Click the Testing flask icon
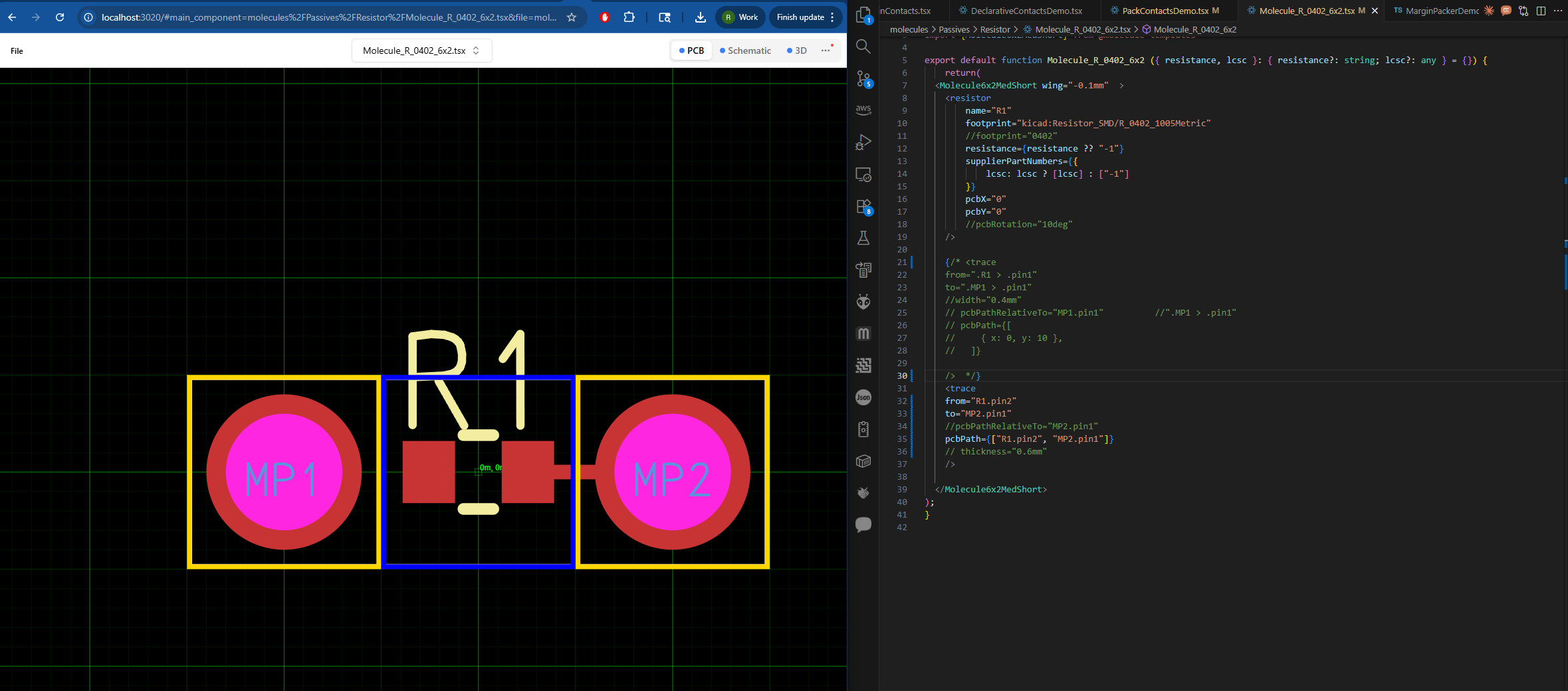 pyautogui.click(x=863, y=238)
